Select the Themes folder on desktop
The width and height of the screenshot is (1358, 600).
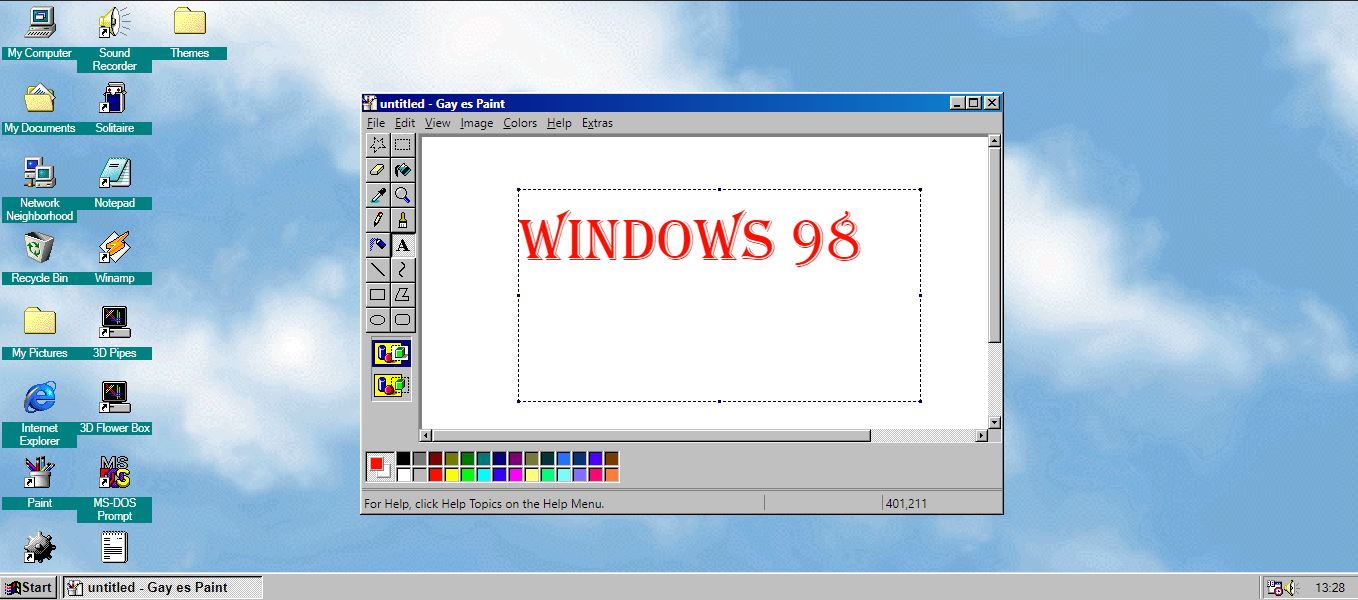tap(189, 33)
